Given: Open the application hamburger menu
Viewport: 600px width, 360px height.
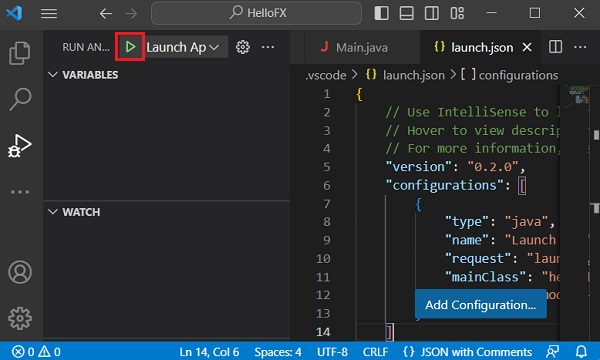Looking at the screenshot, I should (x=49, y=14).
